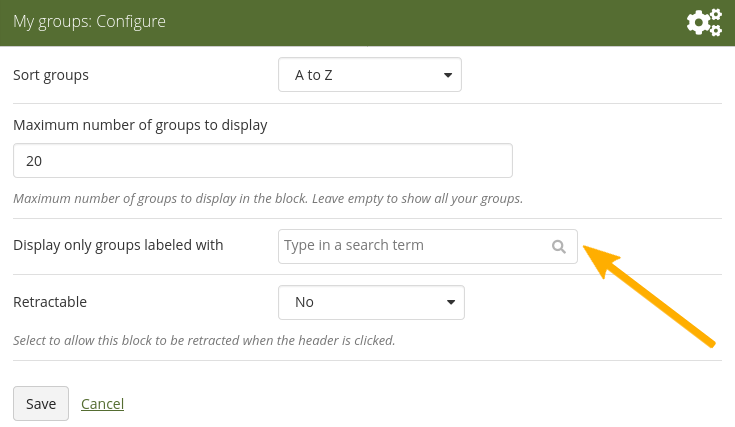Focus the maximum number of groups field
The height and width of the screenshot is (427, 735).
[x=262, y=161]
